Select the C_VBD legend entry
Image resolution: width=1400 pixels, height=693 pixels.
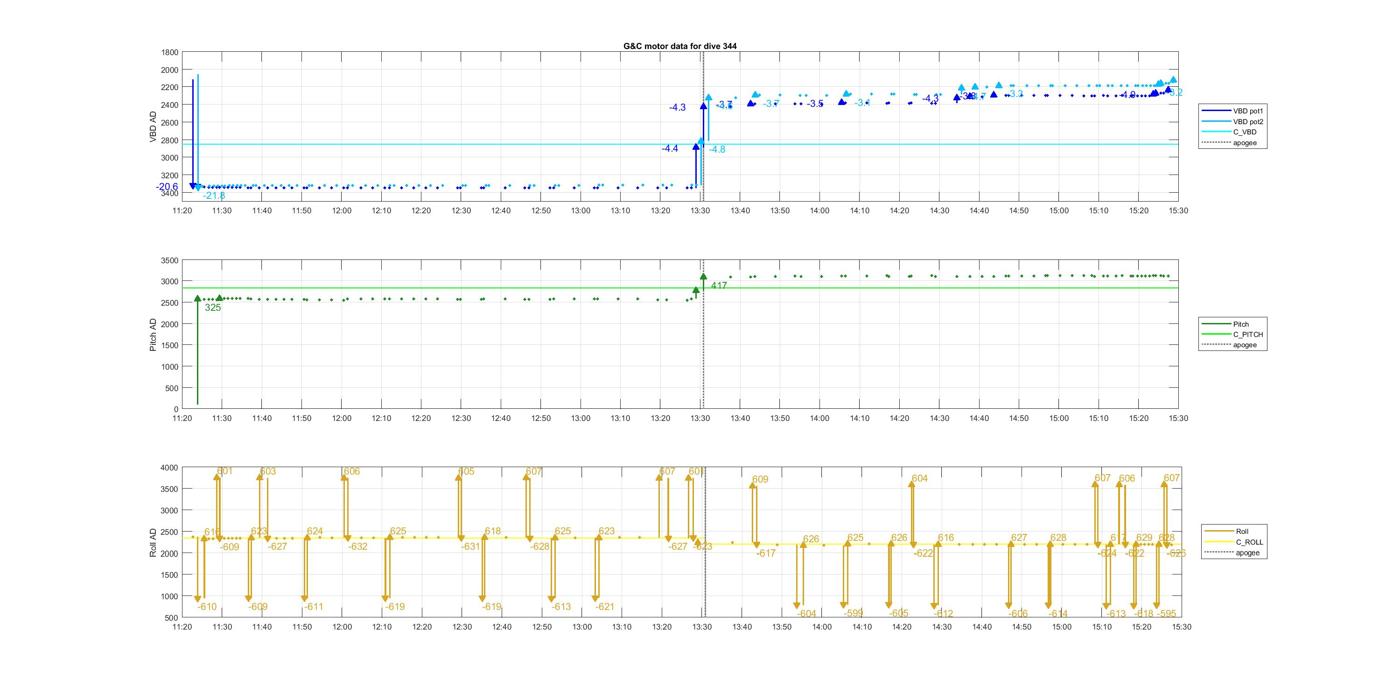[x=1231, y=132]
